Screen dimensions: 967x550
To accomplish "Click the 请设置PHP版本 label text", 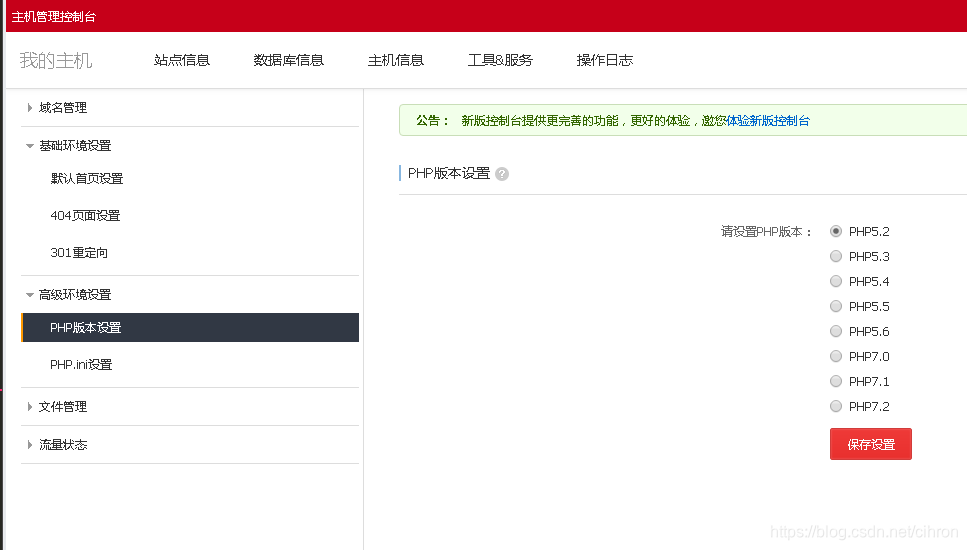I will coord(766,232).
